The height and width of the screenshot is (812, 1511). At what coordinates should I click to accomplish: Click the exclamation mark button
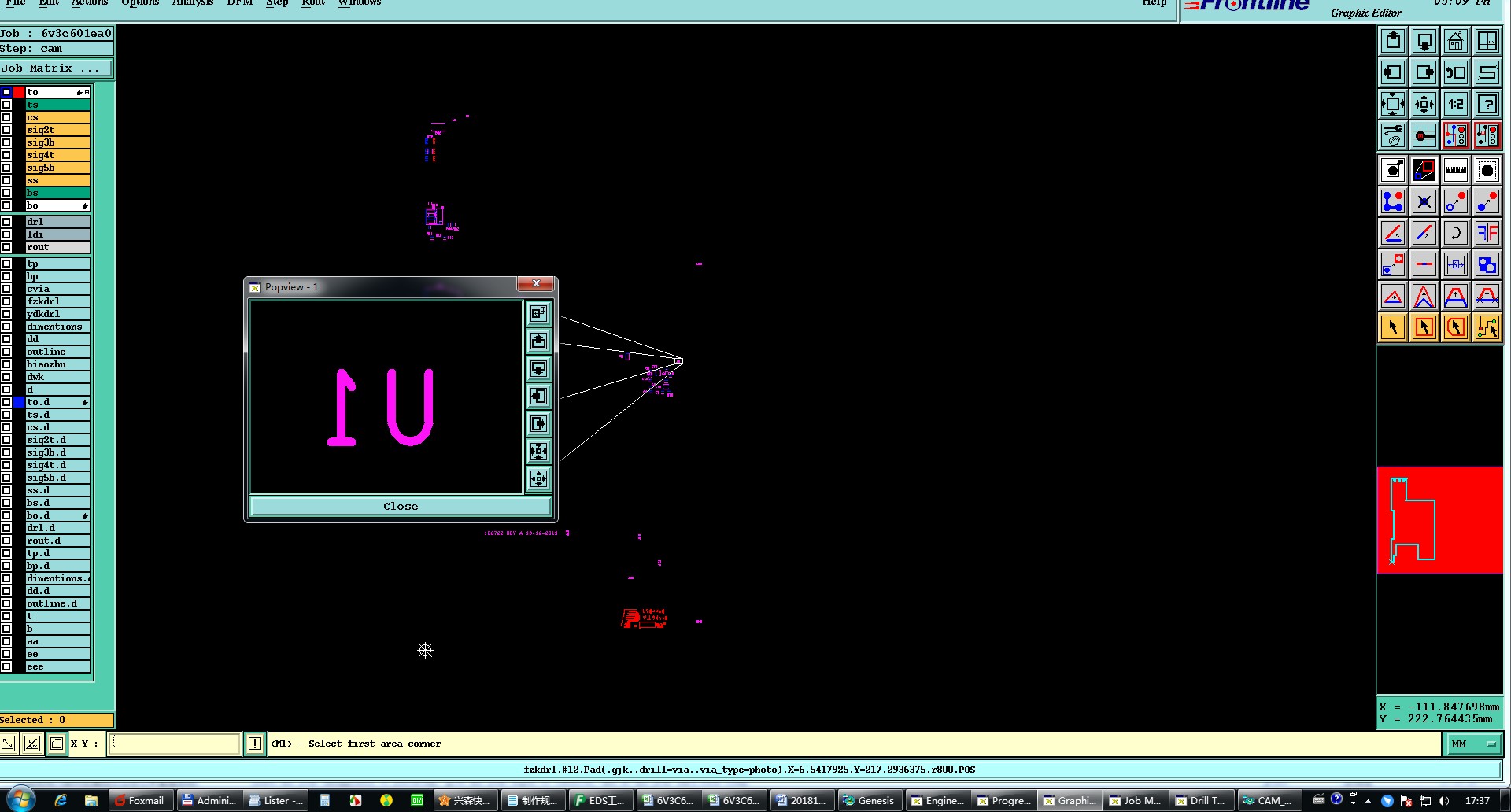point(254,744)
